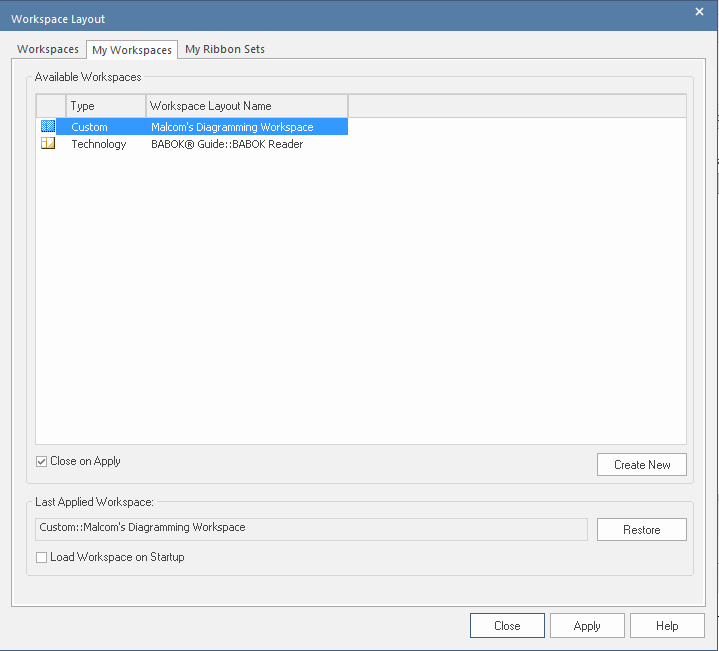Open the My Ribbon Sets tab
This screenshot has width=719, height=651.
[x=225, y=49]
